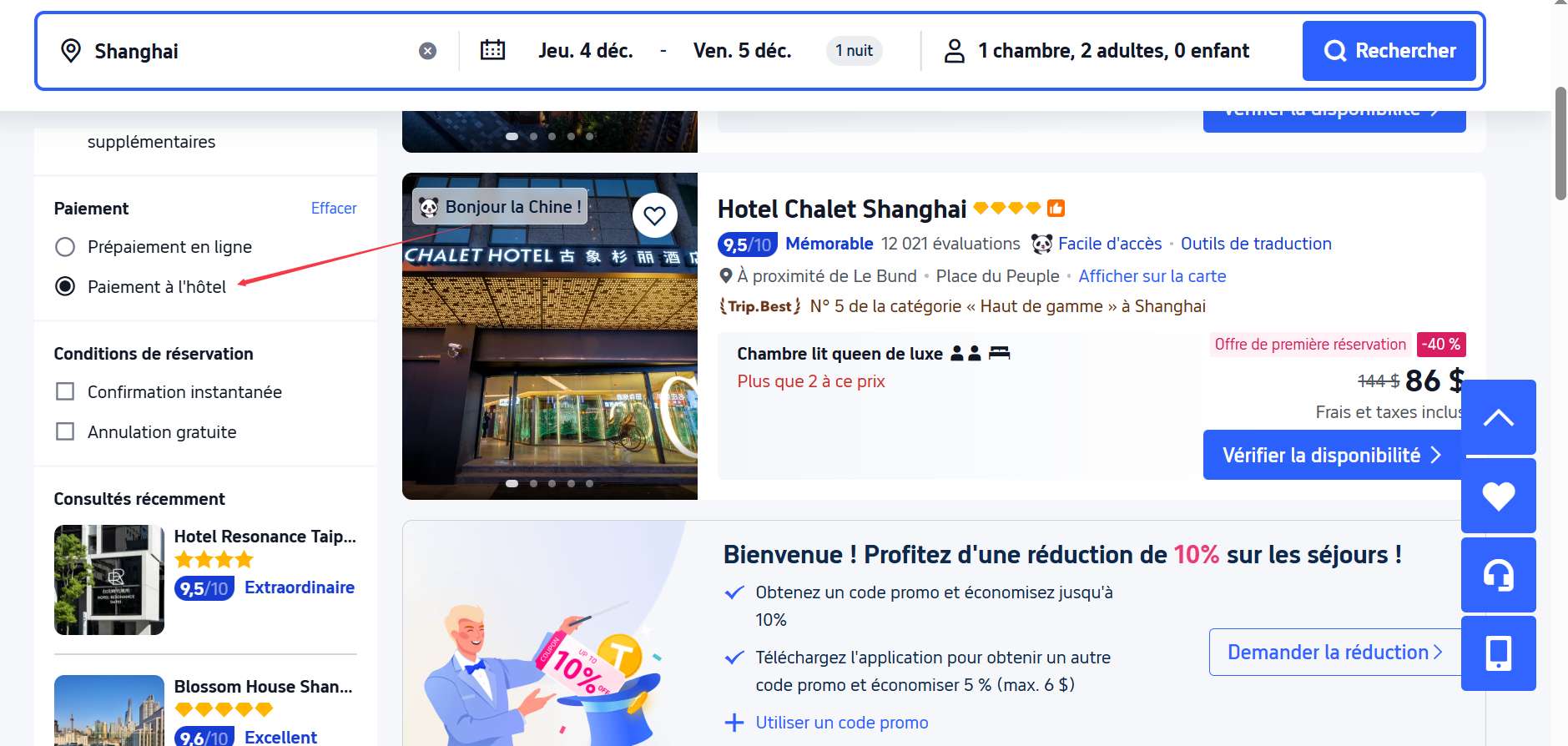Click the plus icon for promo code

[x=734, y=723]
